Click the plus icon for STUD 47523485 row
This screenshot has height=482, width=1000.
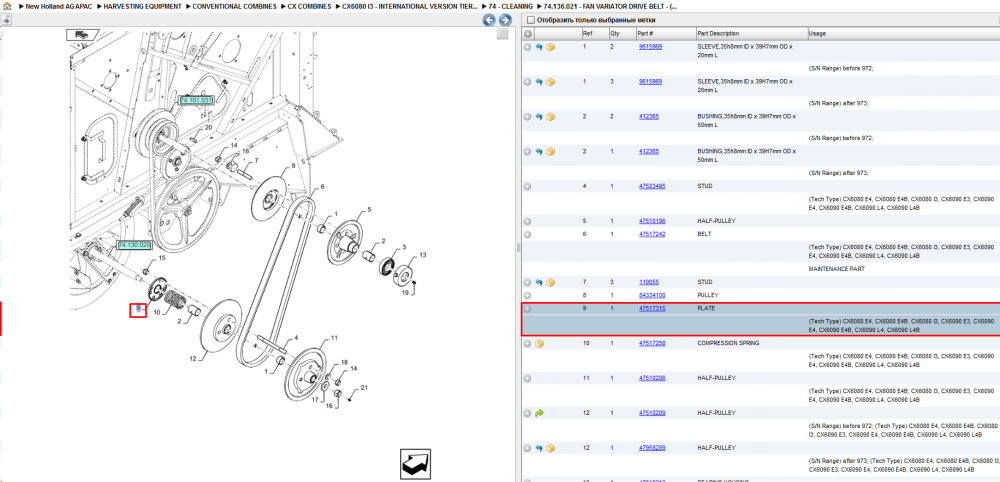point(527,187)
